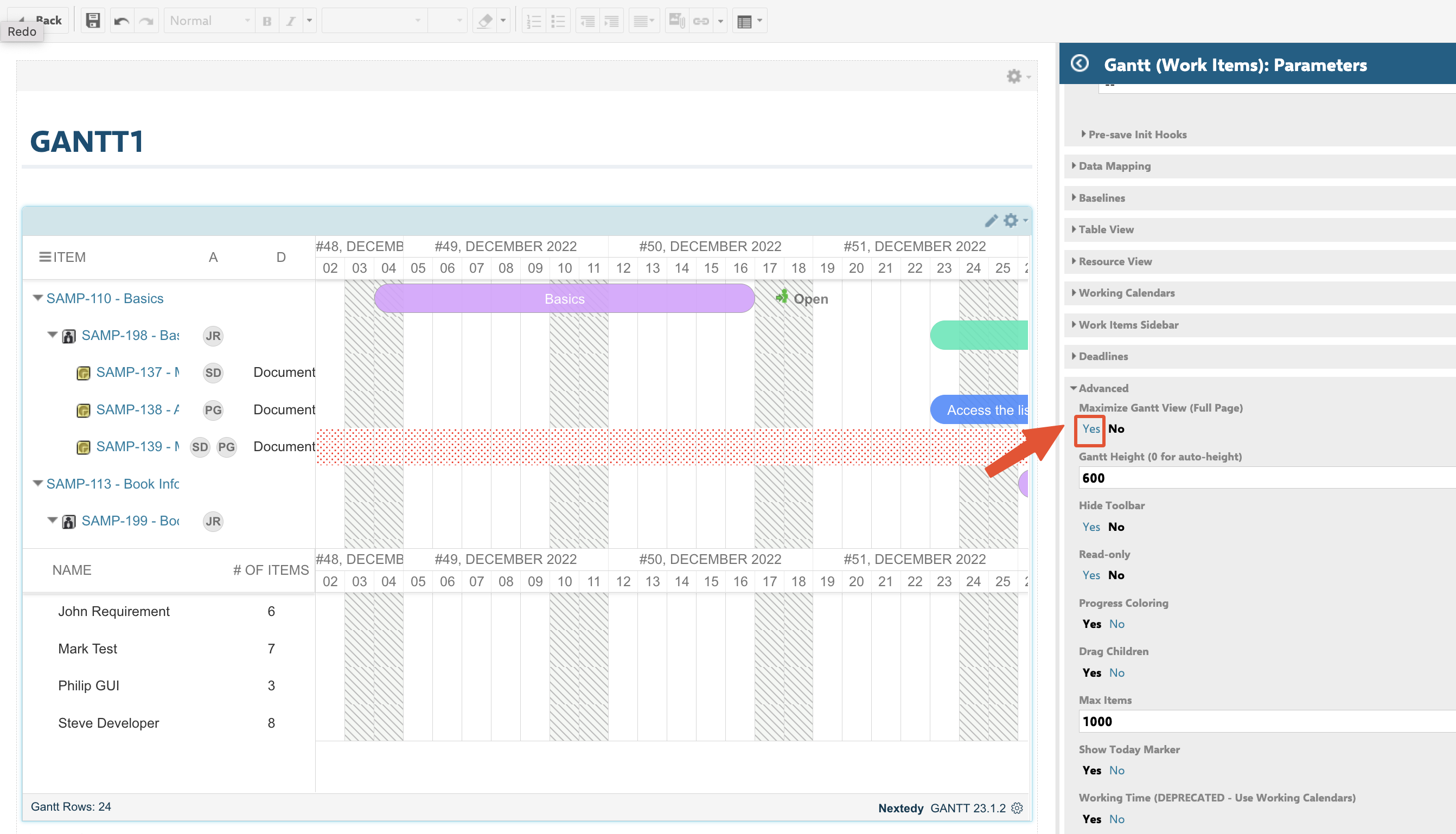The height and width of the screenshot is (834, 1456).
Task: Open the Gantt widget gear menu
Action: coord(1012,221)
